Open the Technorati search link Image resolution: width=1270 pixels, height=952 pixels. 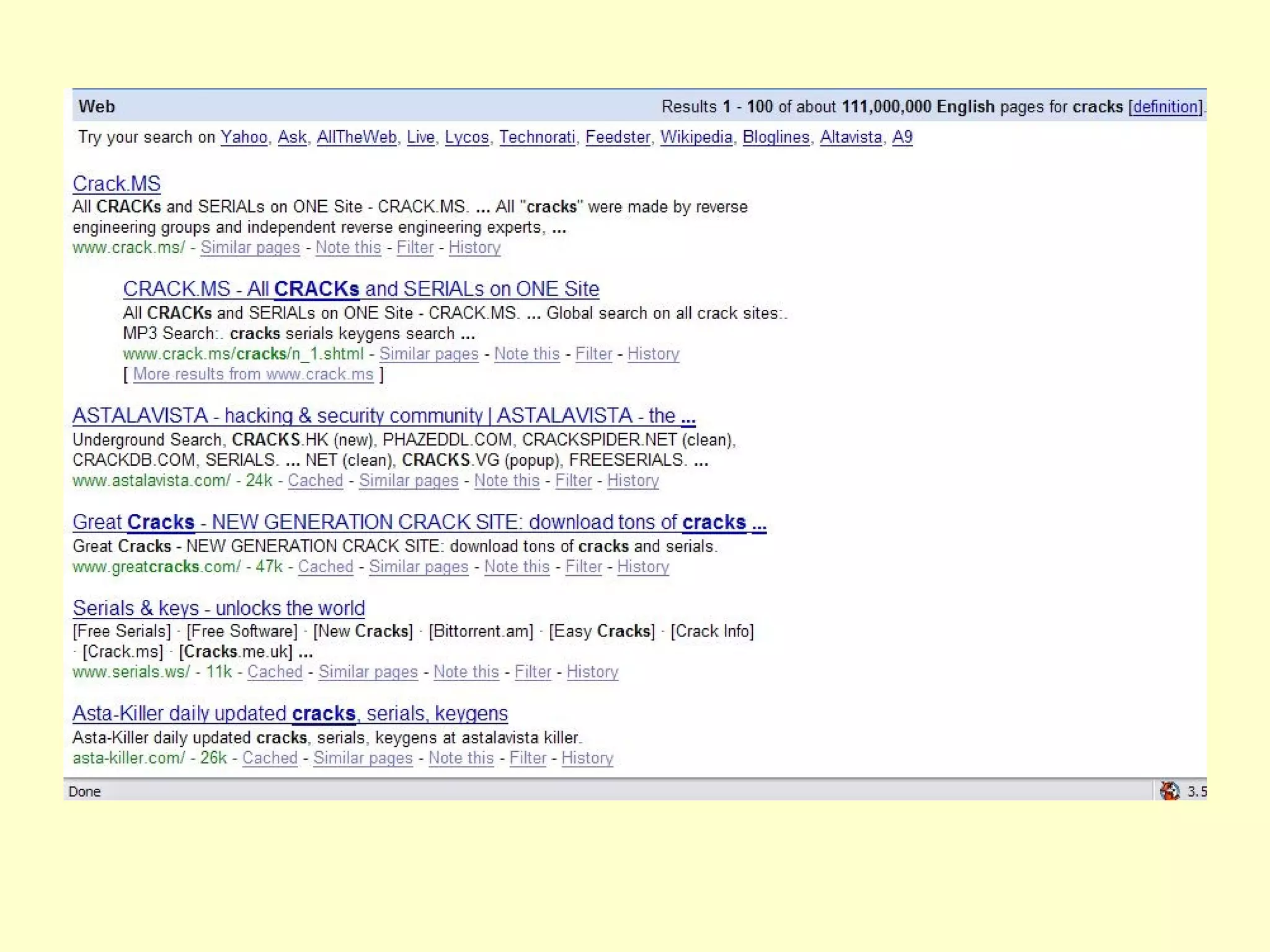(x=537, y=137)
